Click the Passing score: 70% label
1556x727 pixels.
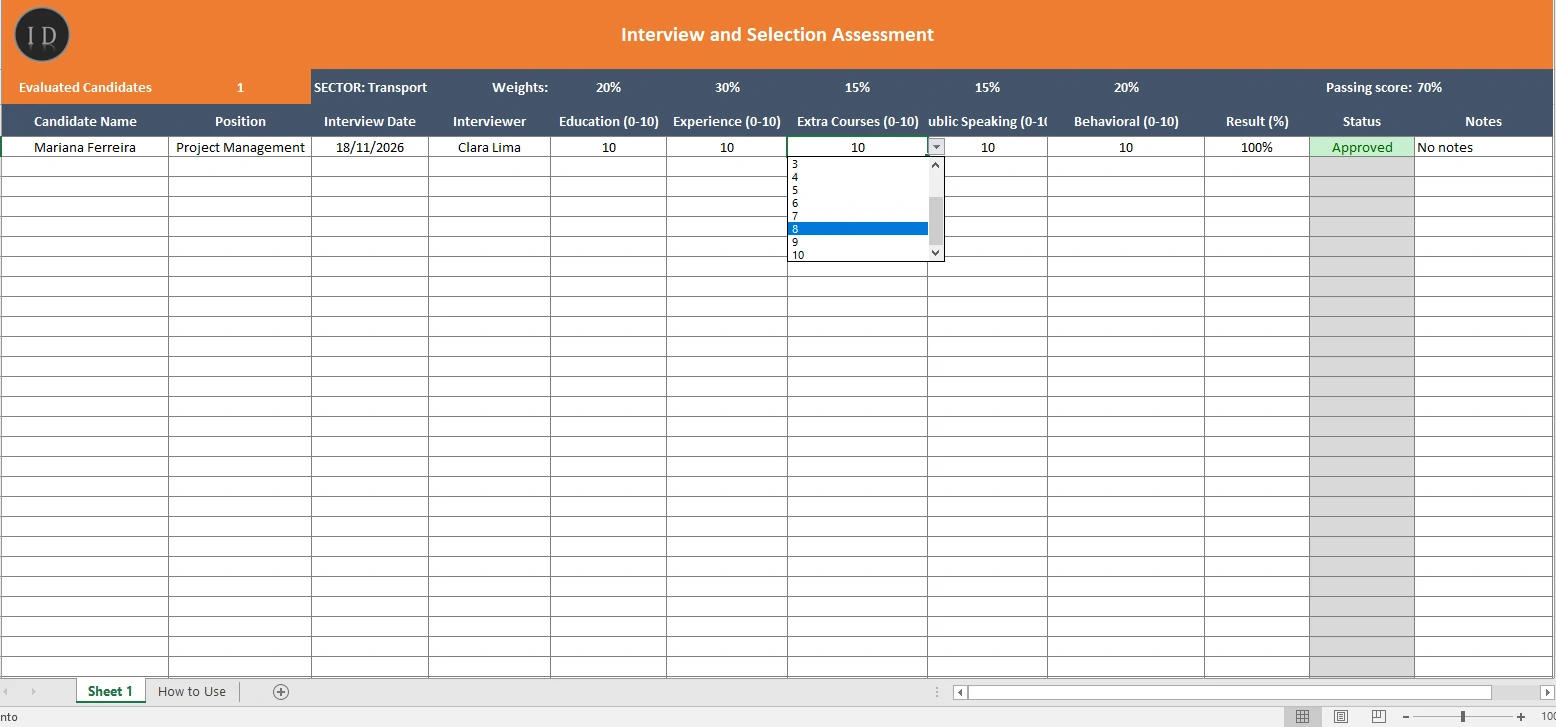pyautogui.click(x=1384, y=87)
